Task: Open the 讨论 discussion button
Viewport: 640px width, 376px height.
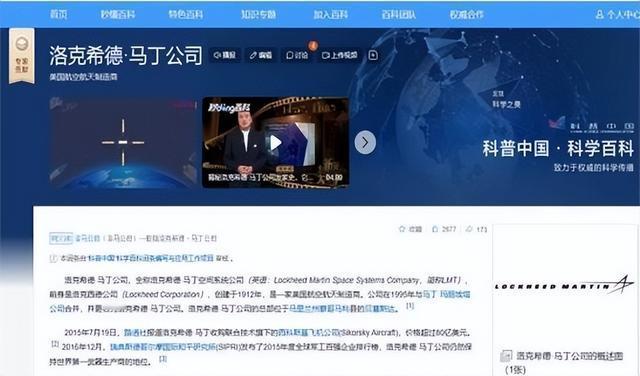Action: click(297, 55)
